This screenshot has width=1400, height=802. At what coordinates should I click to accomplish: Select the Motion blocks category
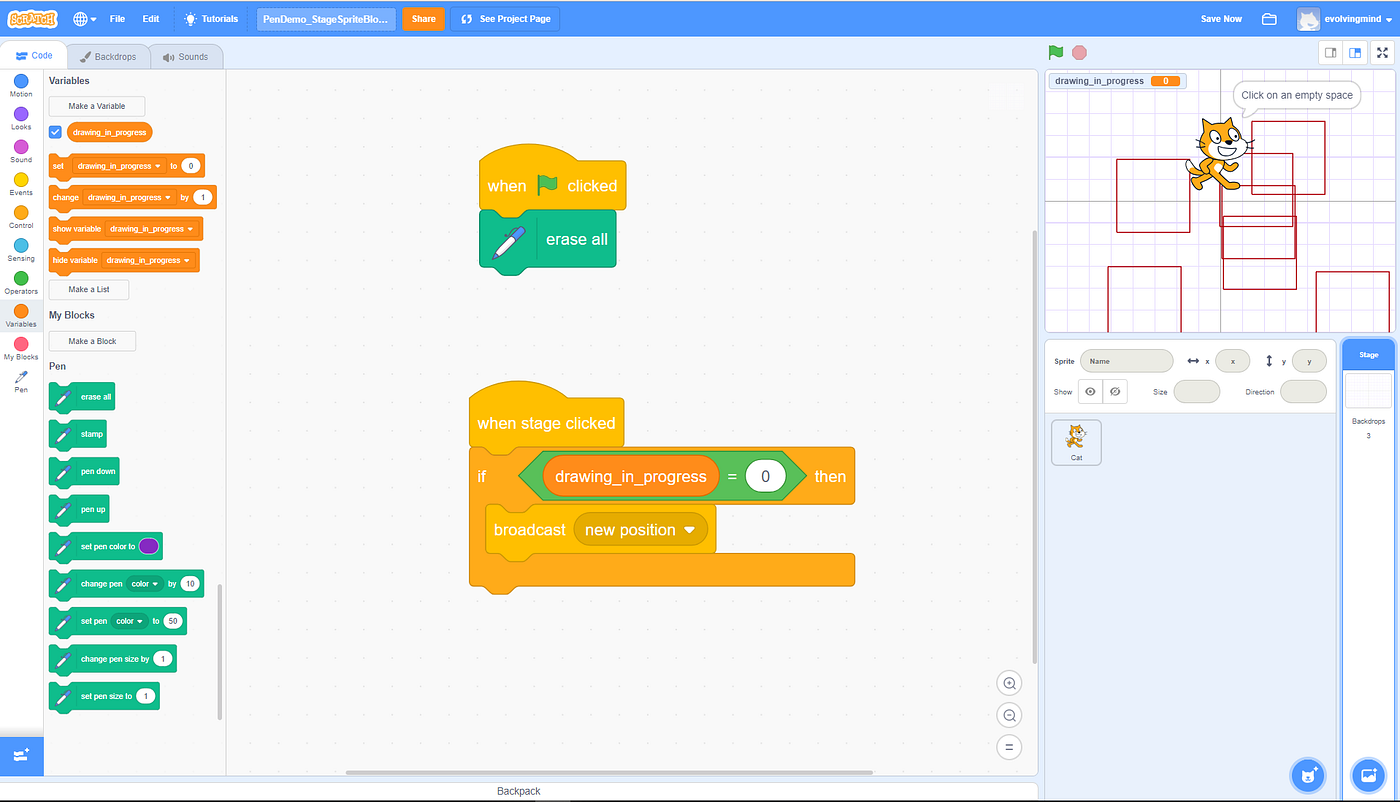pyautogui.click(x=20, y=86)
